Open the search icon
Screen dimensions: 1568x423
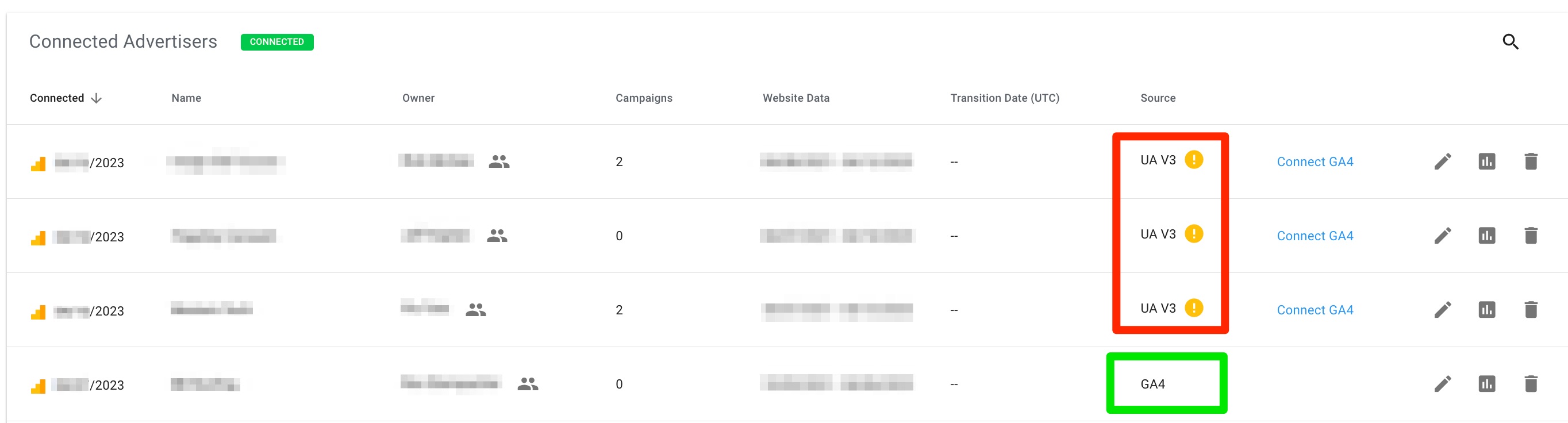click(1512, 41)
